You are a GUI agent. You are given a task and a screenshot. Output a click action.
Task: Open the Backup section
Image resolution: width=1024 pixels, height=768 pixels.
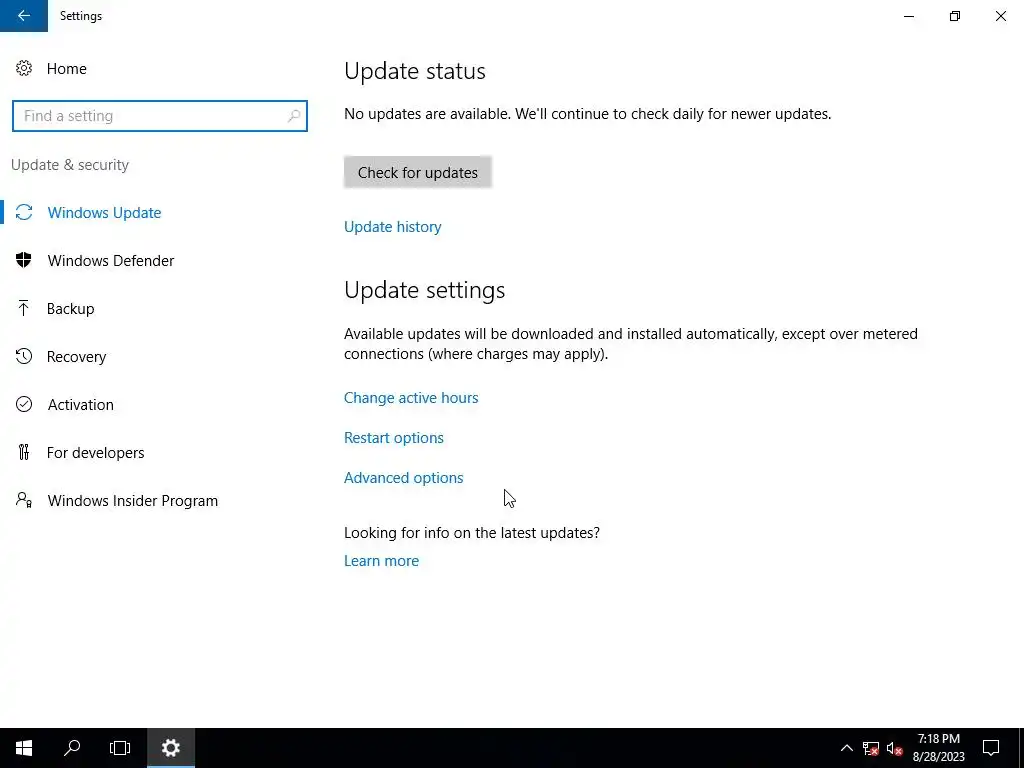(x=71, y=309)
